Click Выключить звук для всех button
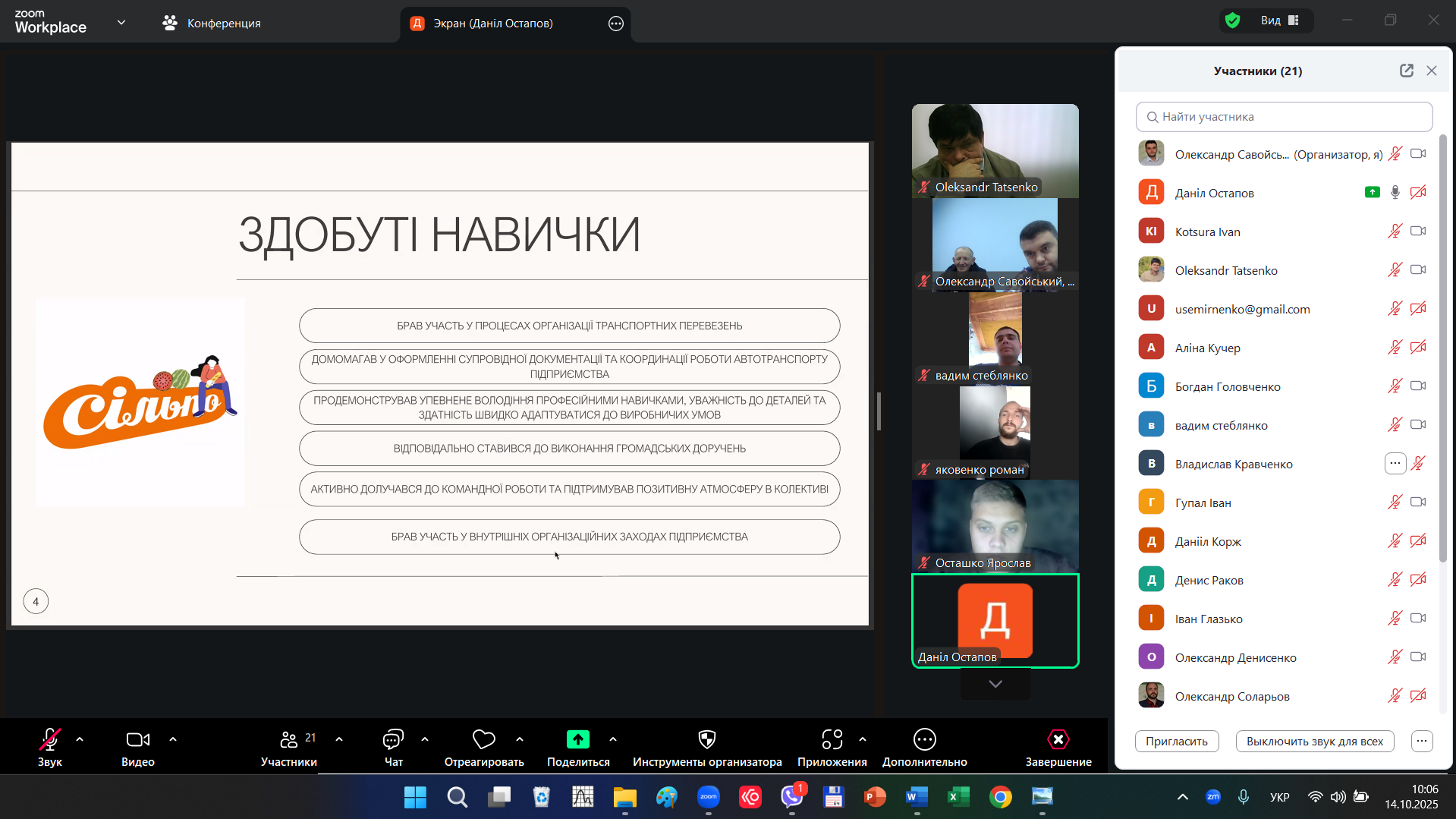The image size is (1456, 819). pyautogui.click(x=1314, y=742)
